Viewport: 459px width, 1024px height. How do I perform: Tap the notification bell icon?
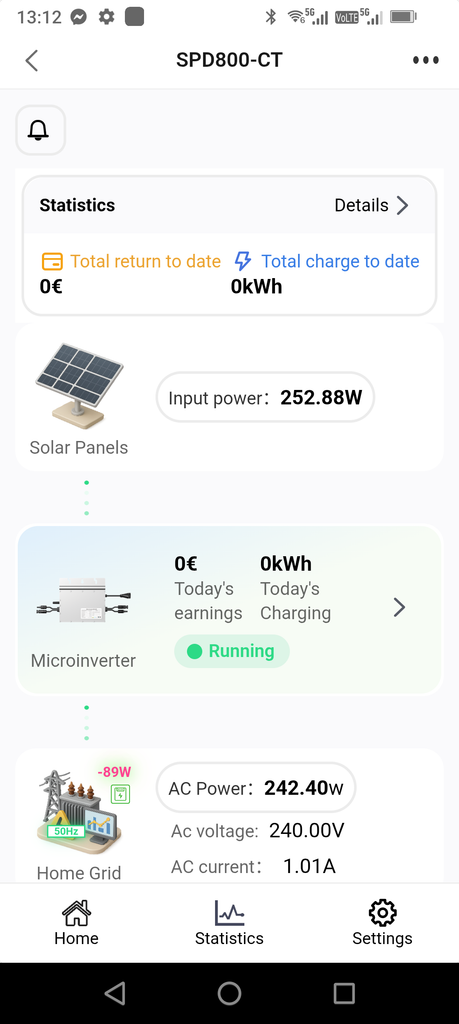coord(39,130)
